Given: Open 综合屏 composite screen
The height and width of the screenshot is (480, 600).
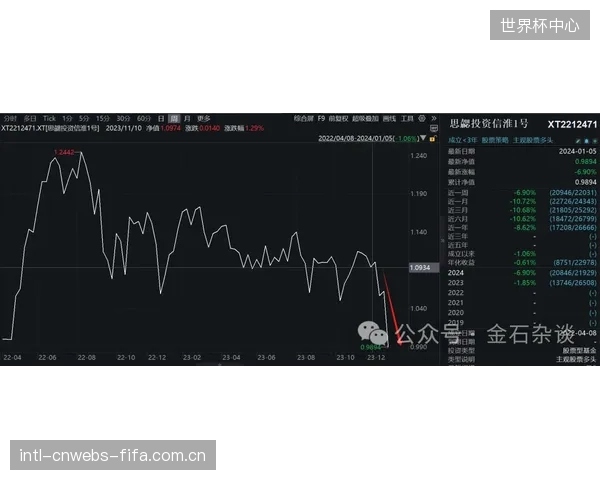Looking at the screenshot, I should [x=304, y=119].
